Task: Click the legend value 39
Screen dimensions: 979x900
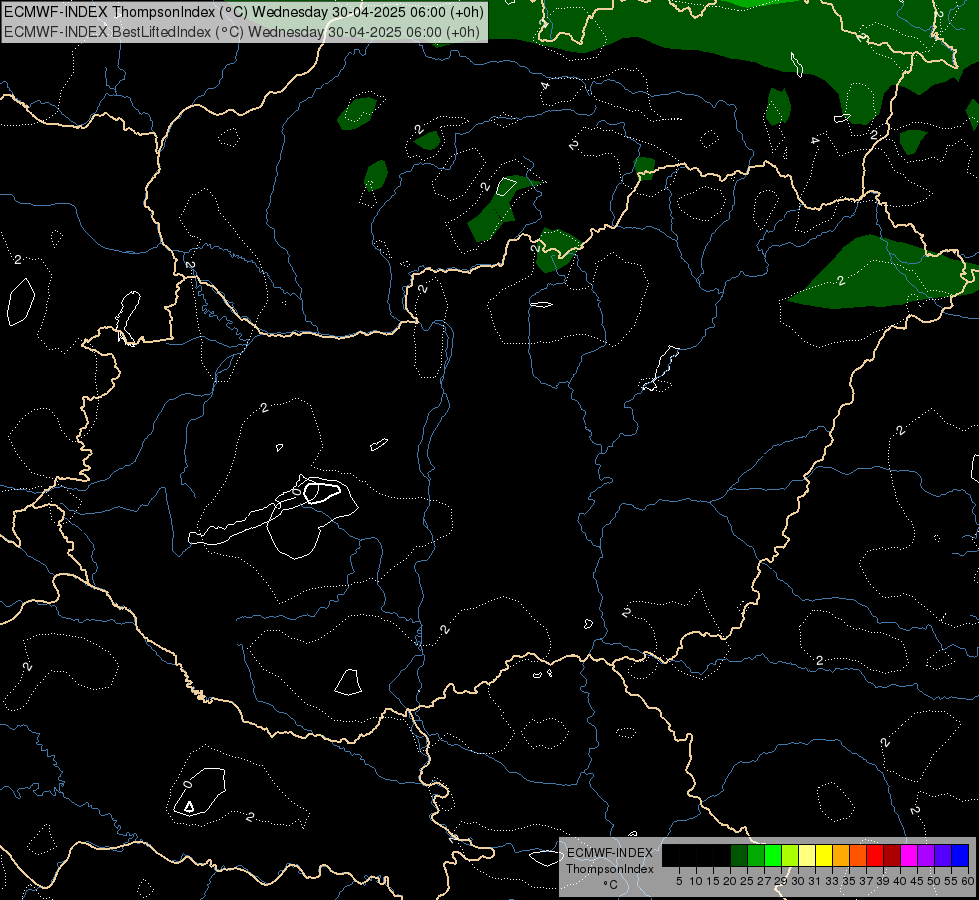Action: coord(883,881)
